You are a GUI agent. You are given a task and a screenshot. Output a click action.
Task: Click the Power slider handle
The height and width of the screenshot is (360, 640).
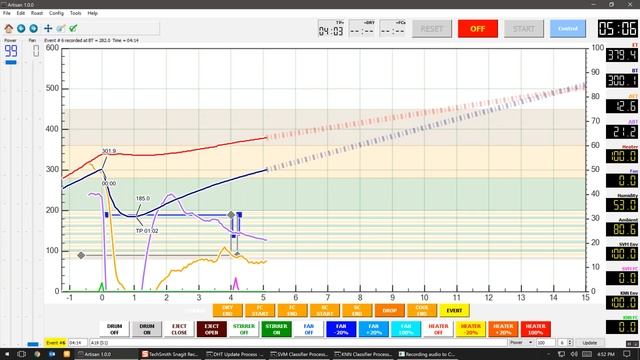coord(11,62)
